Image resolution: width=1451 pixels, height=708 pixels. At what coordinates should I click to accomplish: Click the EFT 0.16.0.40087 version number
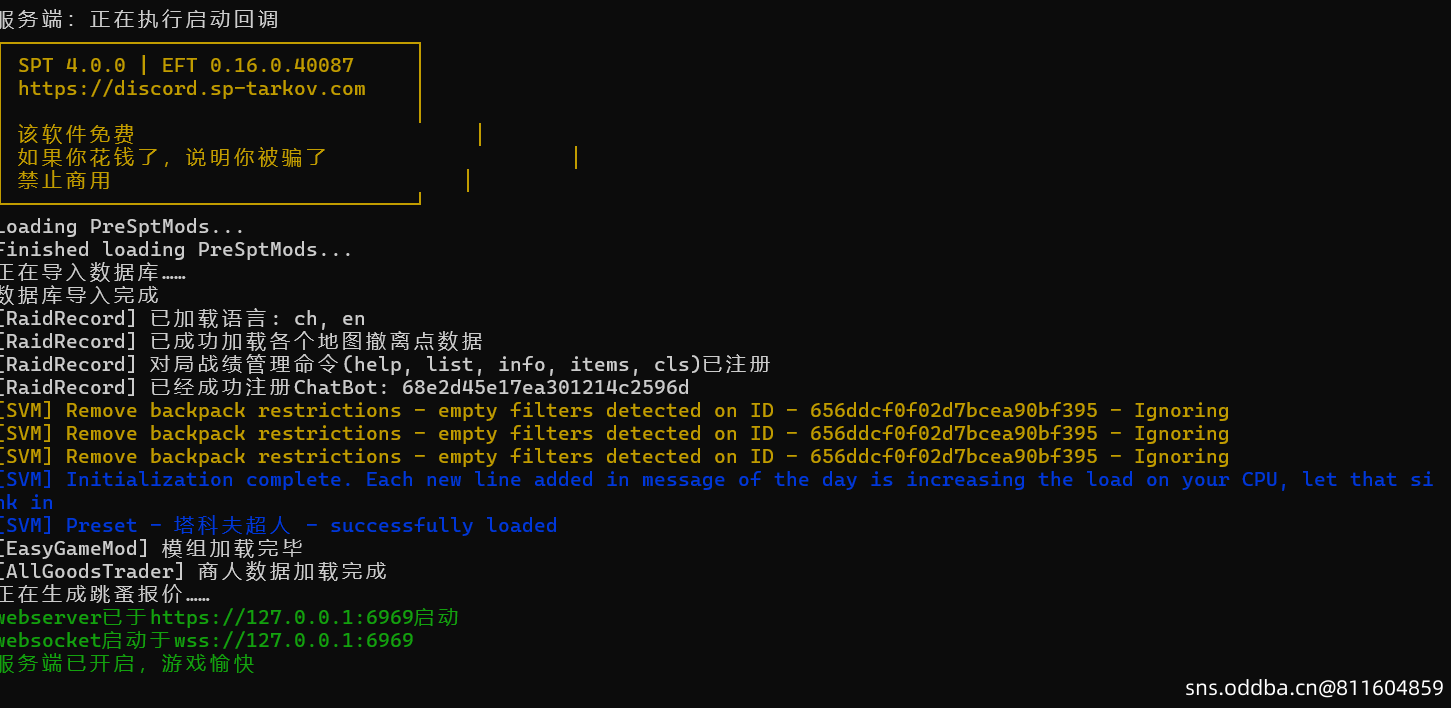pyautogui.click(x=258, y=66)
